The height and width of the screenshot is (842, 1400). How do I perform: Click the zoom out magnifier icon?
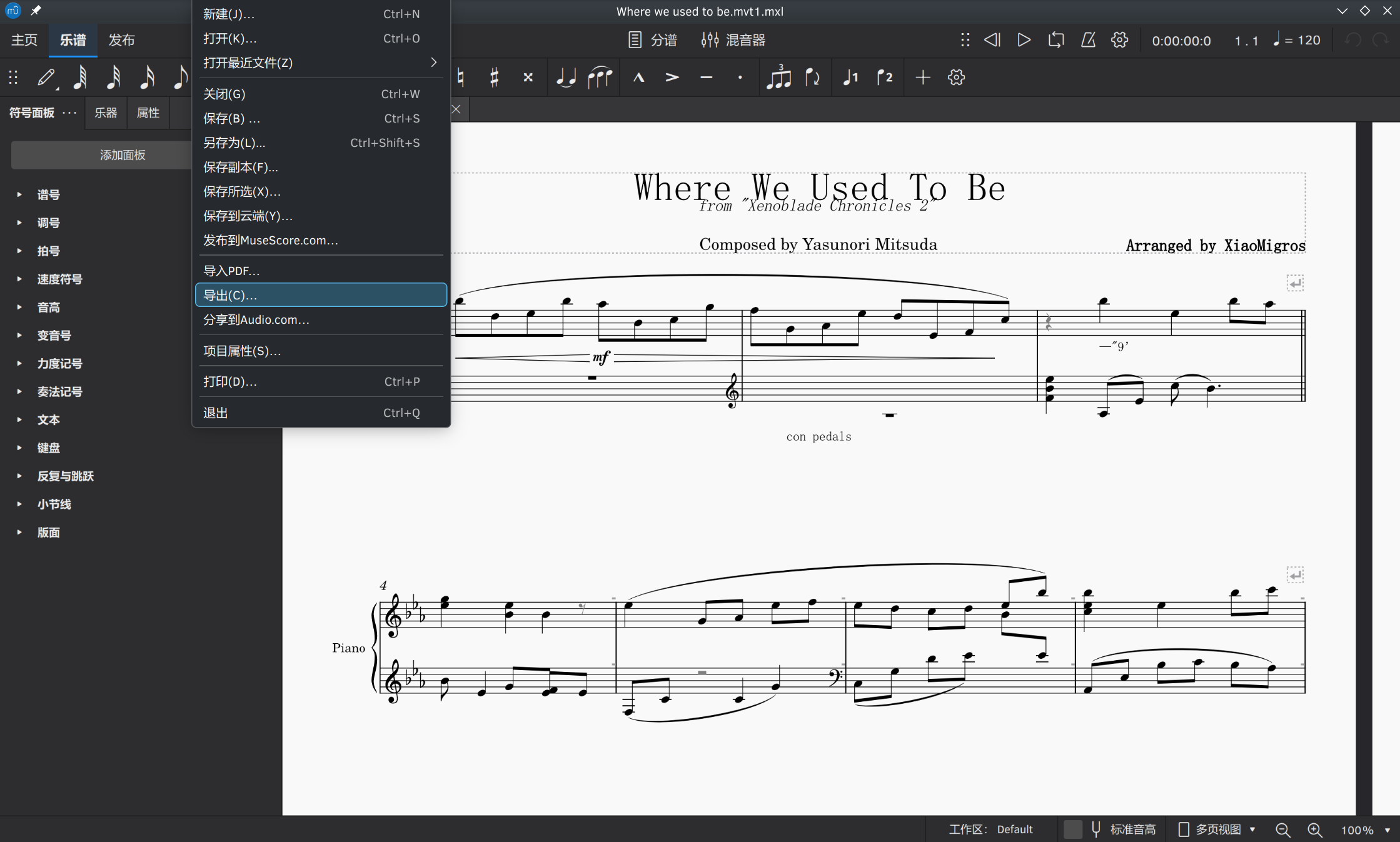point(1282,829)
